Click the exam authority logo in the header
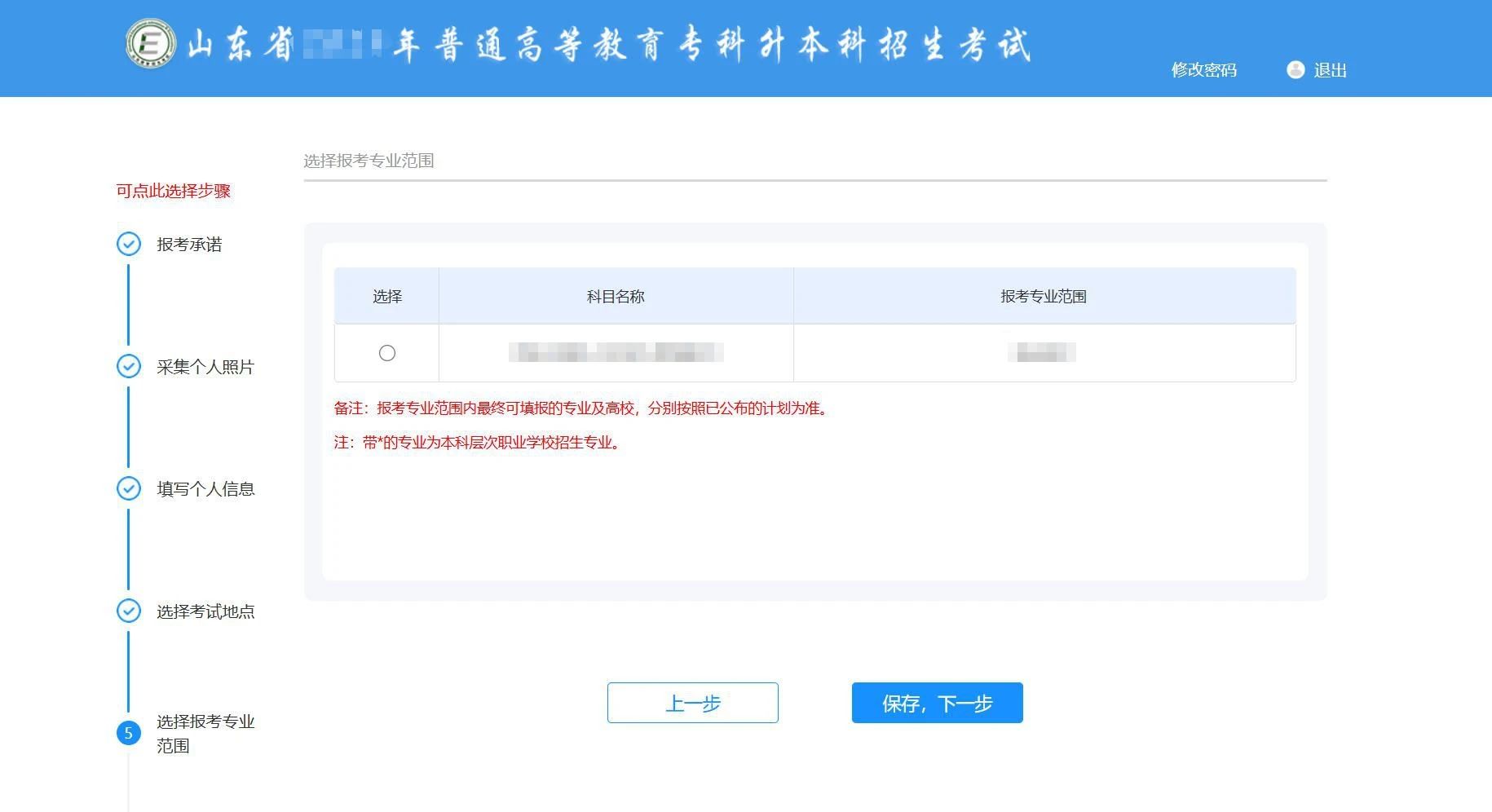Viewport: 1492px width, 812px height. pos(151,43)
